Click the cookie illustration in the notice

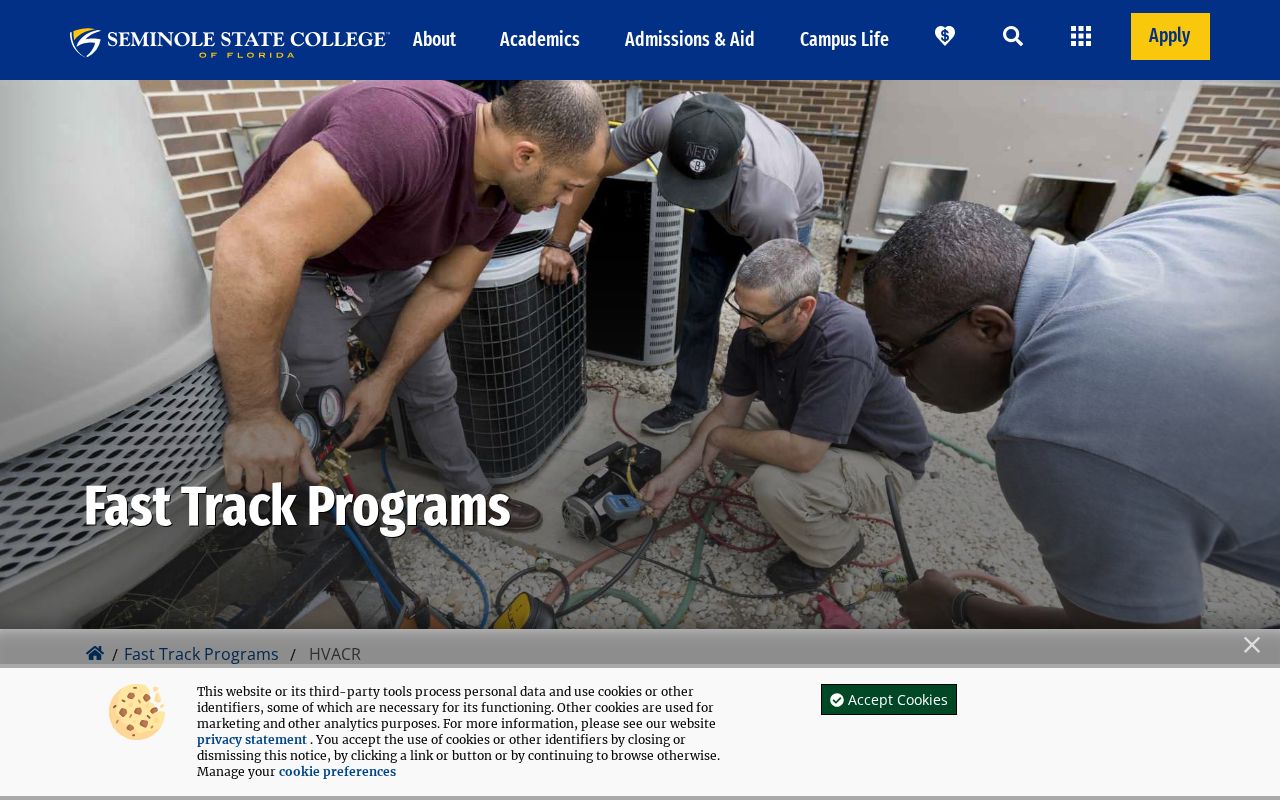click(x=137, y=712)
